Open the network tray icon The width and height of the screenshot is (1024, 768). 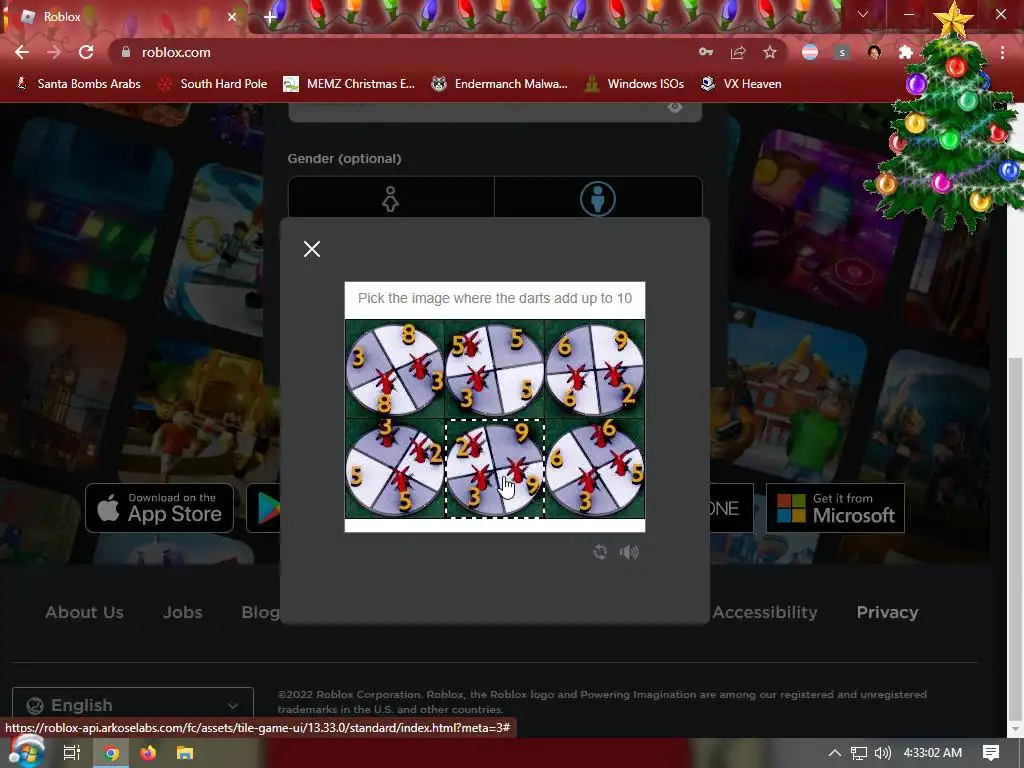point(858,753)
